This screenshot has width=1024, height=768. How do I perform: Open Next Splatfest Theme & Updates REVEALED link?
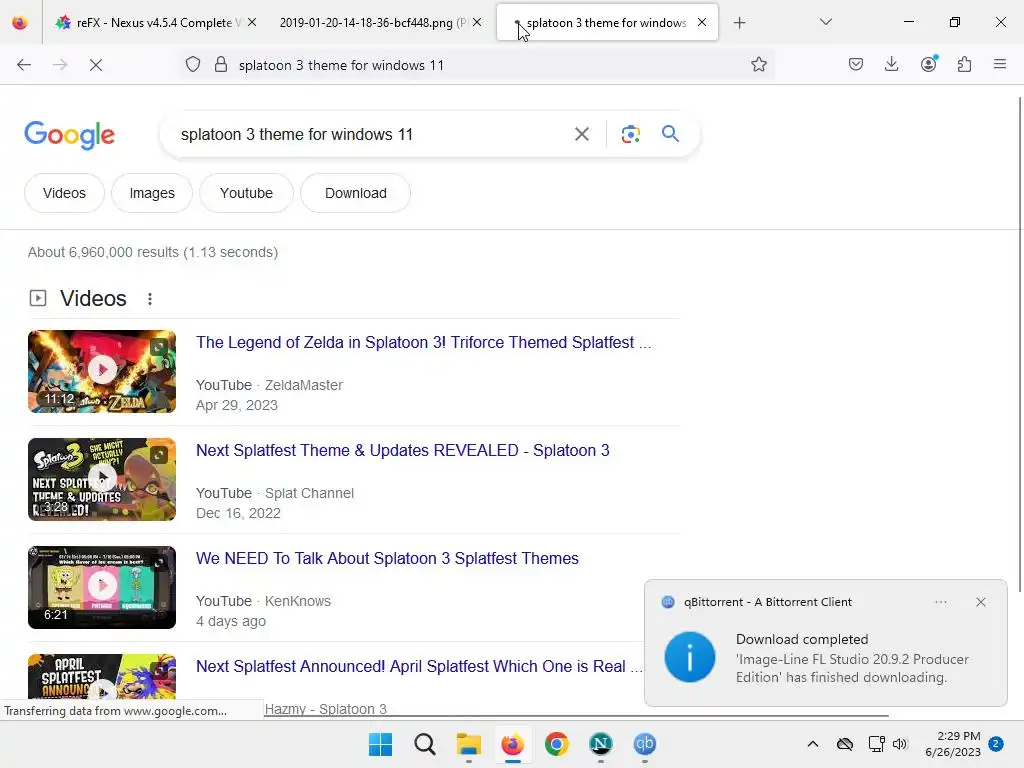402,451
